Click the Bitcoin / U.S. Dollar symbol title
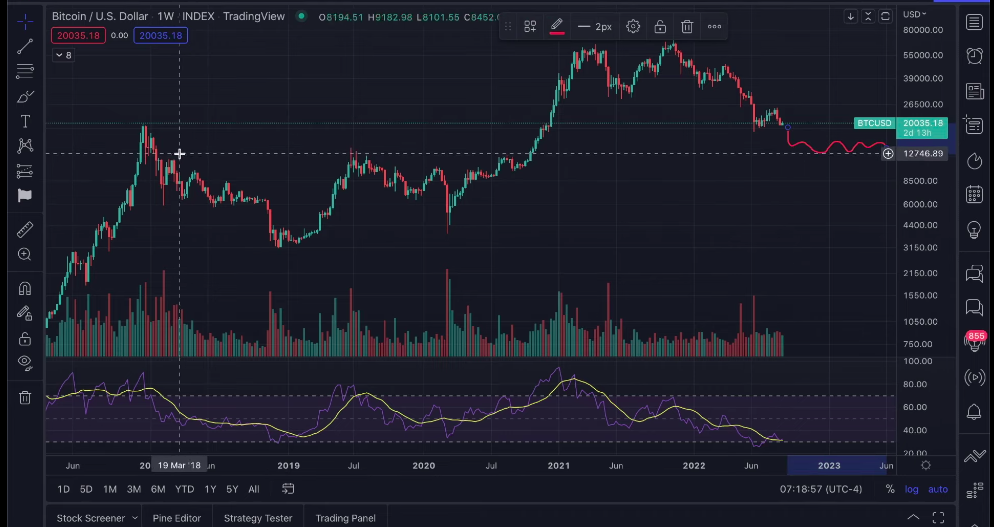Image resolution: width=994 pixels, height=527 pixels. tap(100, 16)
